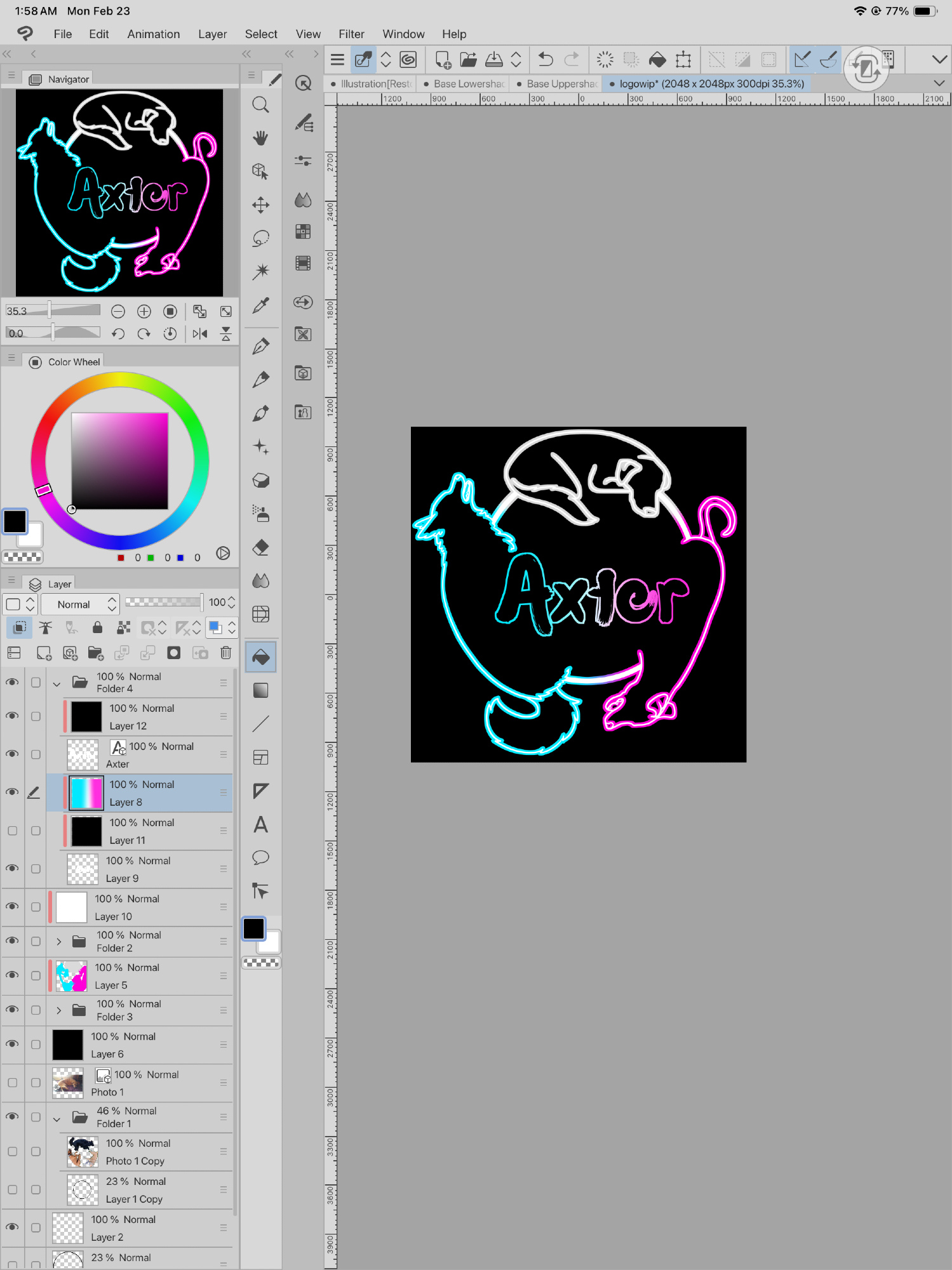
Task: Pick the Eyedropper tool
Action: (260, 305)
